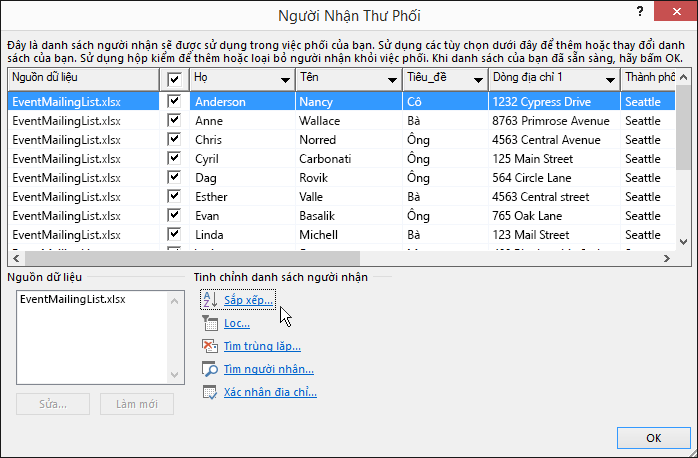This screenshot has height=458, width=698.
Task: Click the Rovik name cell
Action: click(349, 178)
